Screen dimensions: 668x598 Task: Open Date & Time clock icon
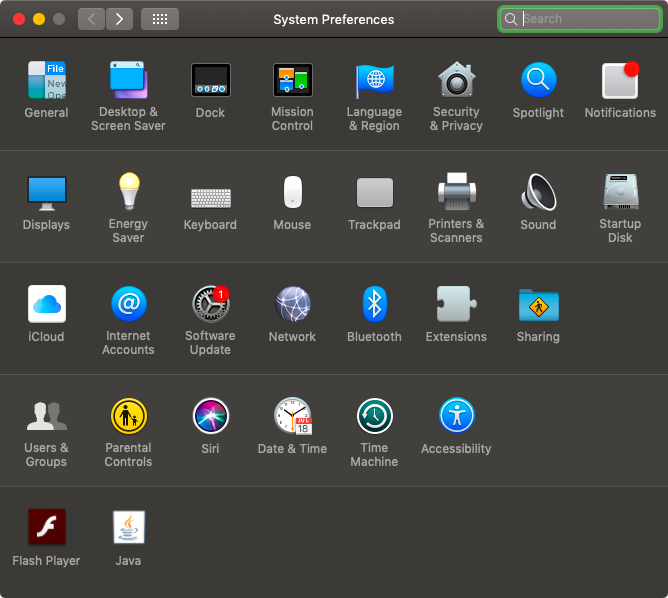[293, 416]
